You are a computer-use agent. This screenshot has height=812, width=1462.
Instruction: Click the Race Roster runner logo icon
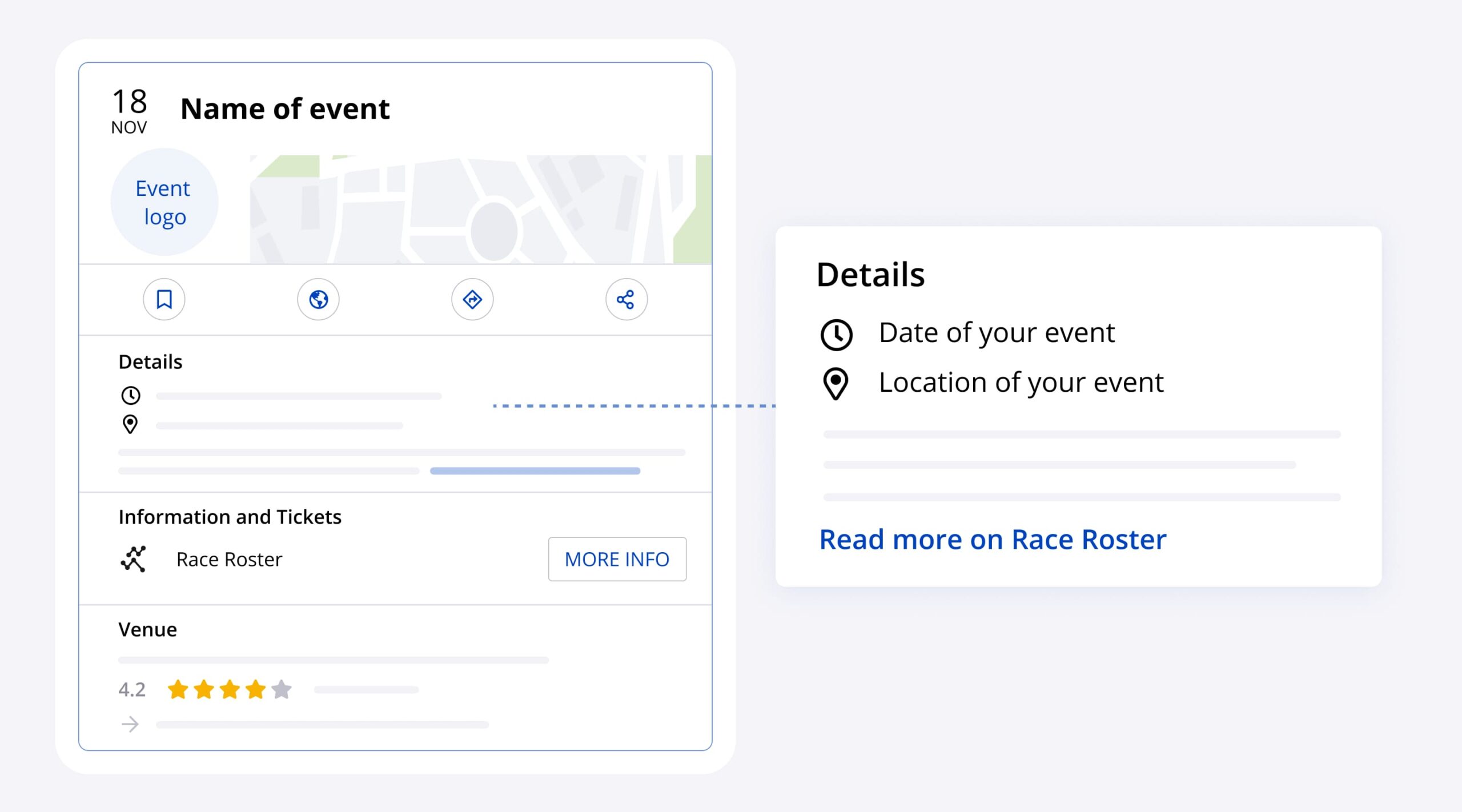(134, 559)
